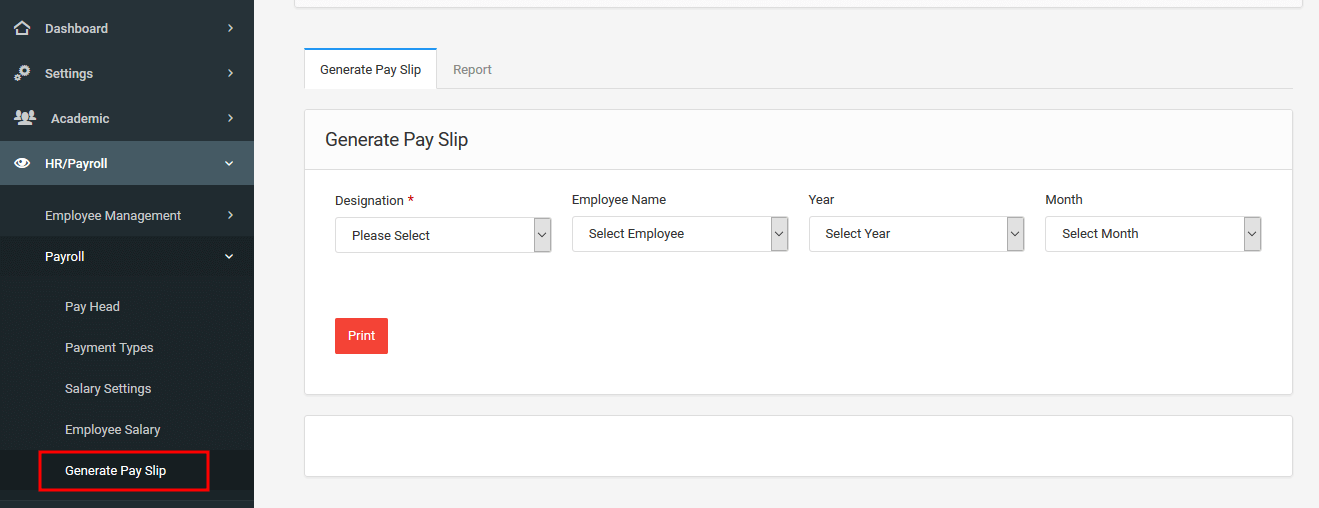Switch to the Report tab

tap(472, 69)
